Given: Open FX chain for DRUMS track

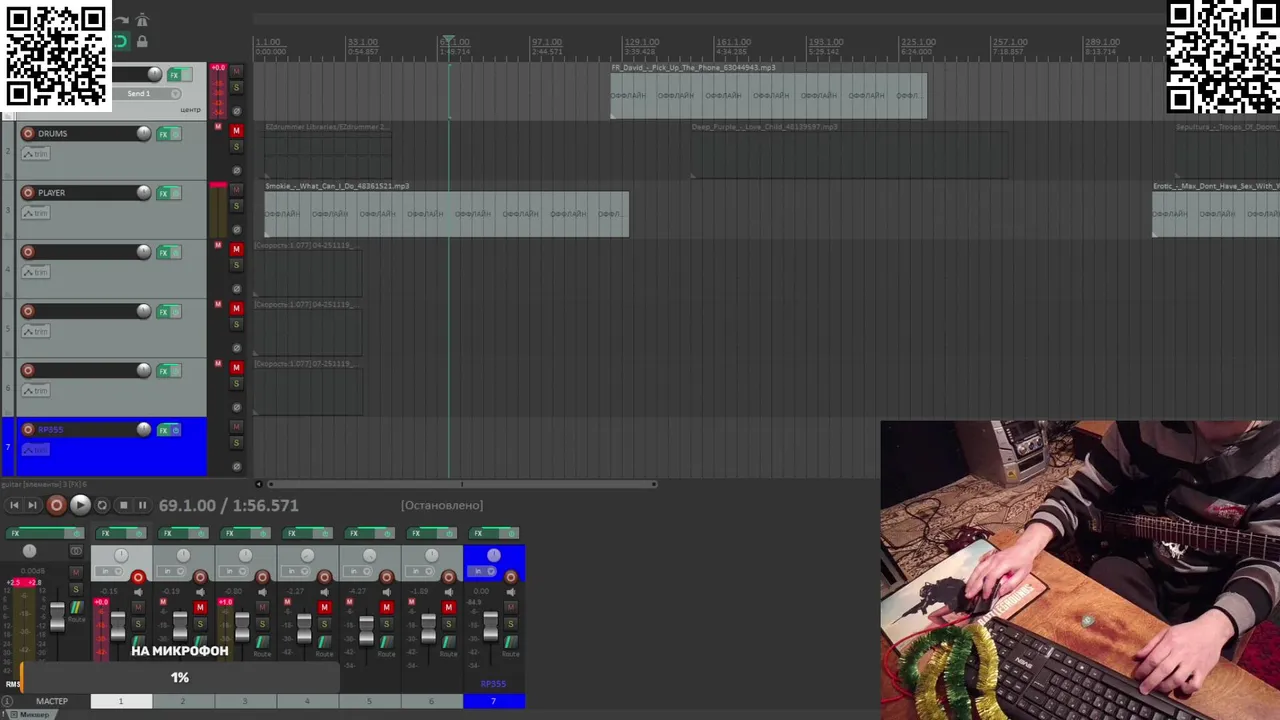Looking at the screenshot, I should (163, 134).
